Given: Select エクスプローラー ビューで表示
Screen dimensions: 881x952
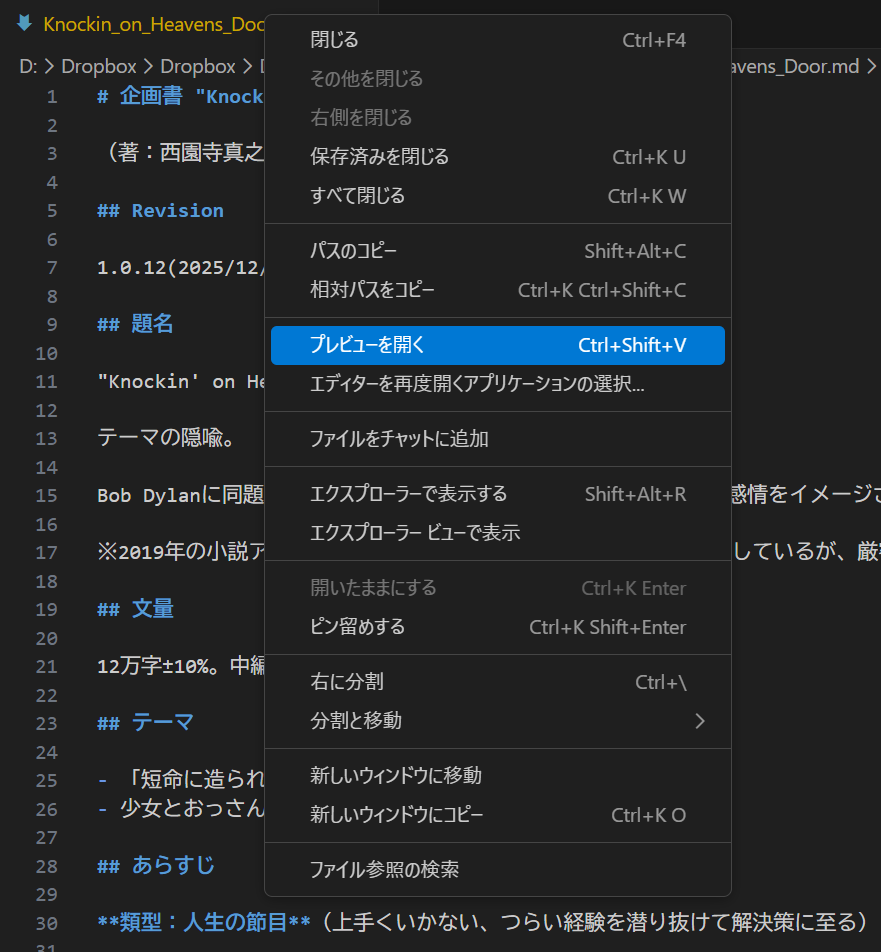Looking at the screenshot, I should tap(415, 533).
